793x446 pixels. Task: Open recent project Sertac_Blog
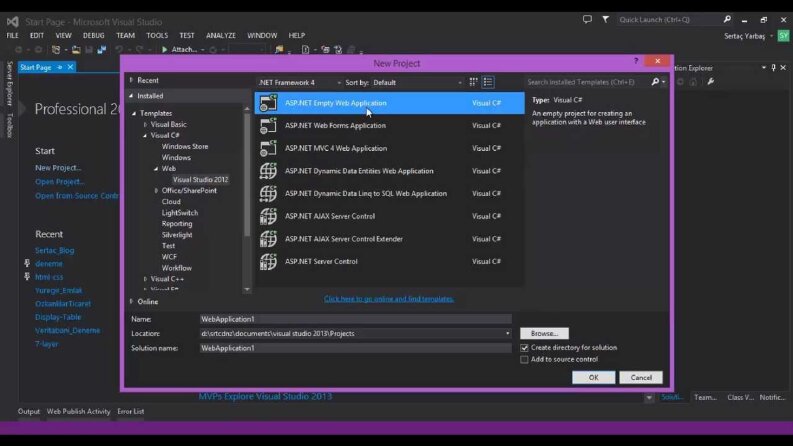click(55, 250)
